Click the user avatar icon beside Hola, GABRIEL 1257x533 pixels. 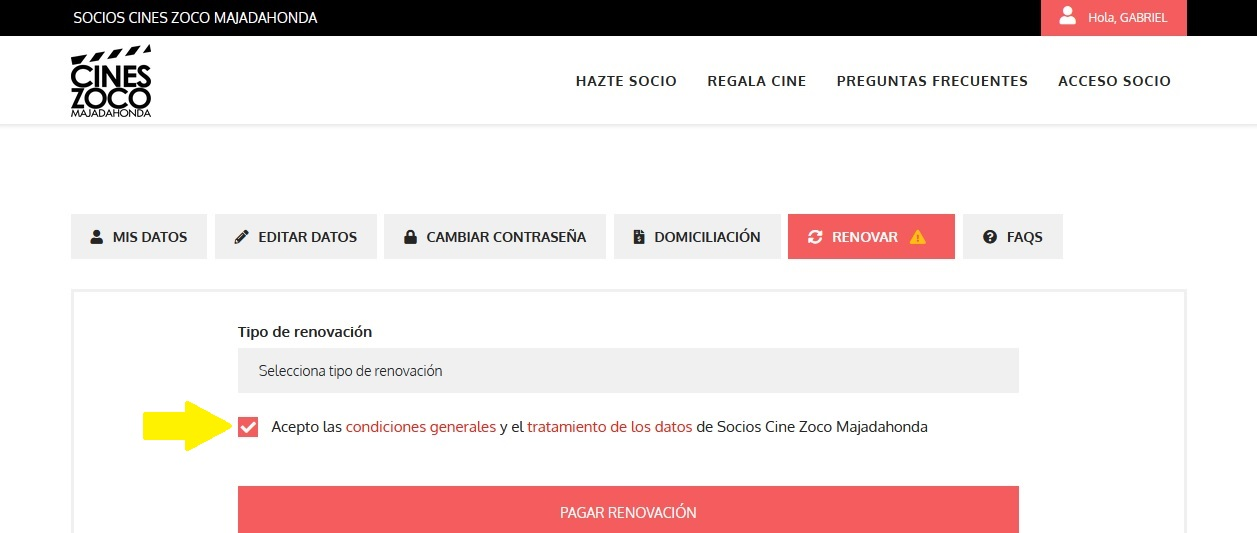[x=1068, y=16]
